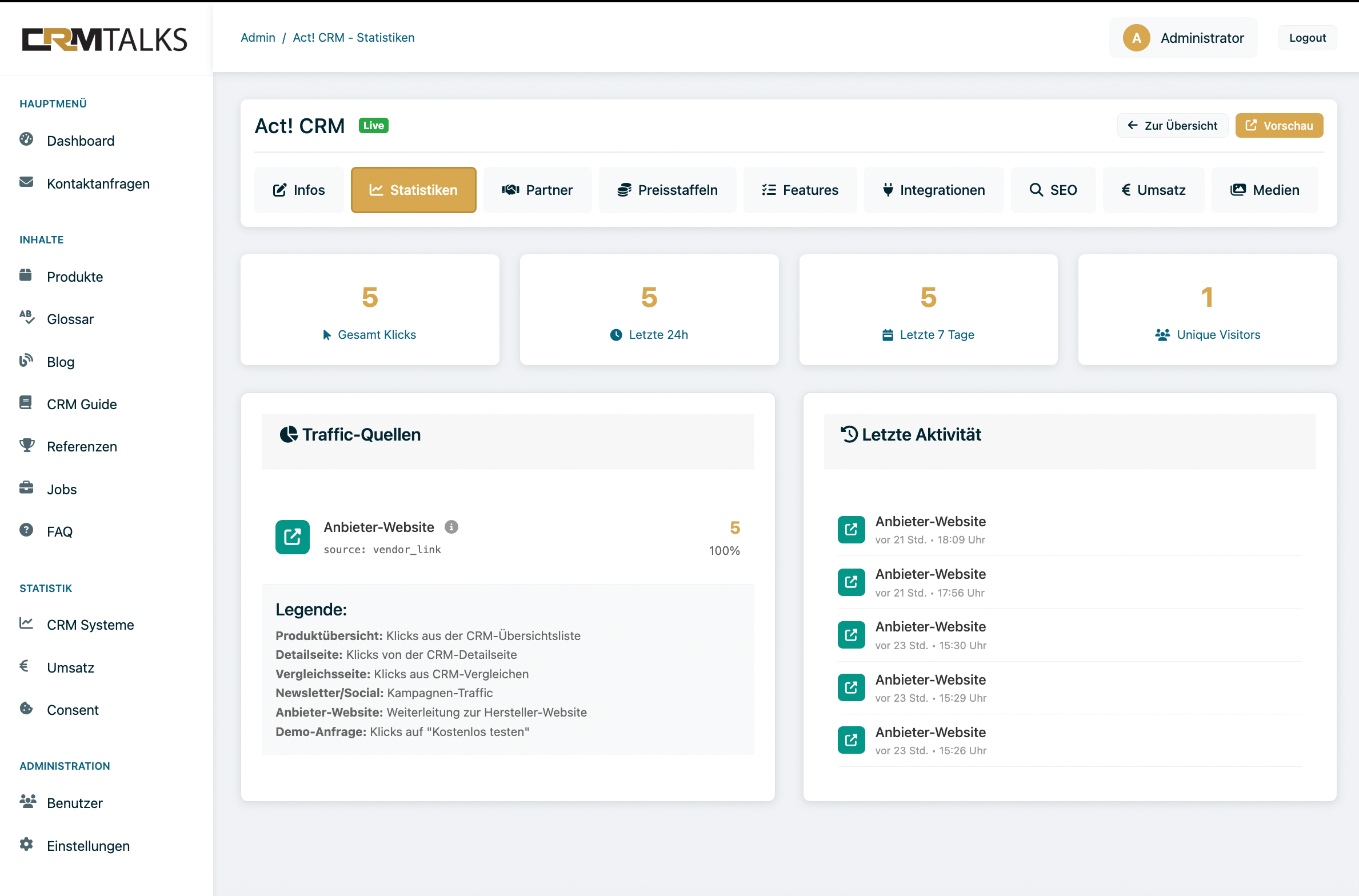Click the FAQ question mark icon
The height and width of the screenshot is (896, 1359).
tap(26, 530)
